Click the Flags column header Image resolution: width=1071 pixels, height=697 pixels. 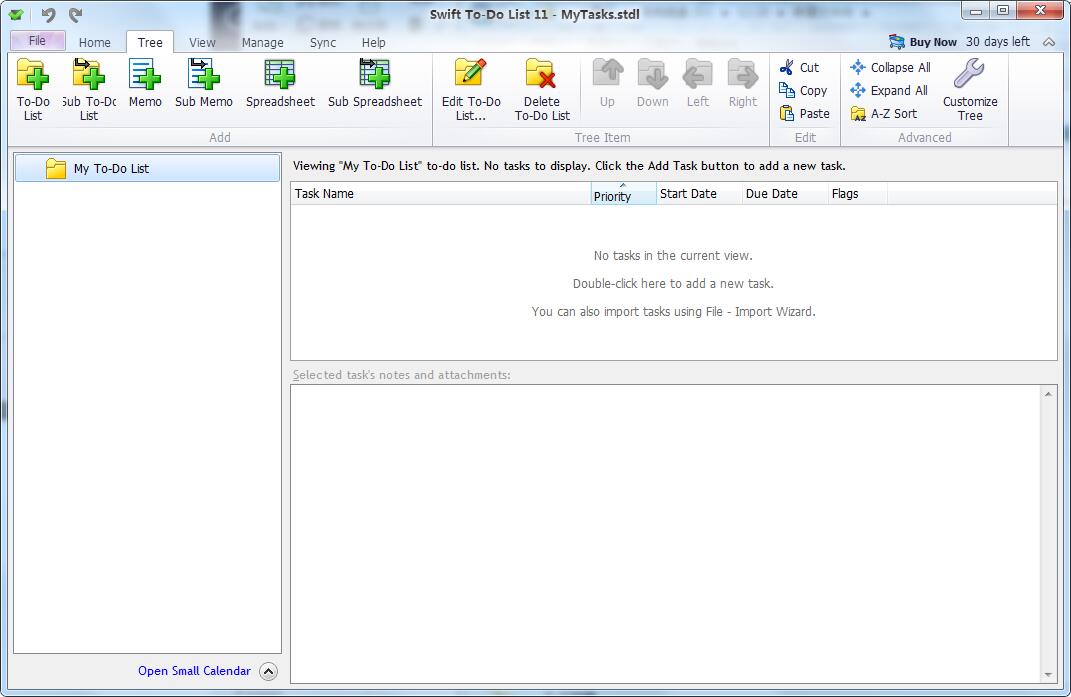pos(857,193)
